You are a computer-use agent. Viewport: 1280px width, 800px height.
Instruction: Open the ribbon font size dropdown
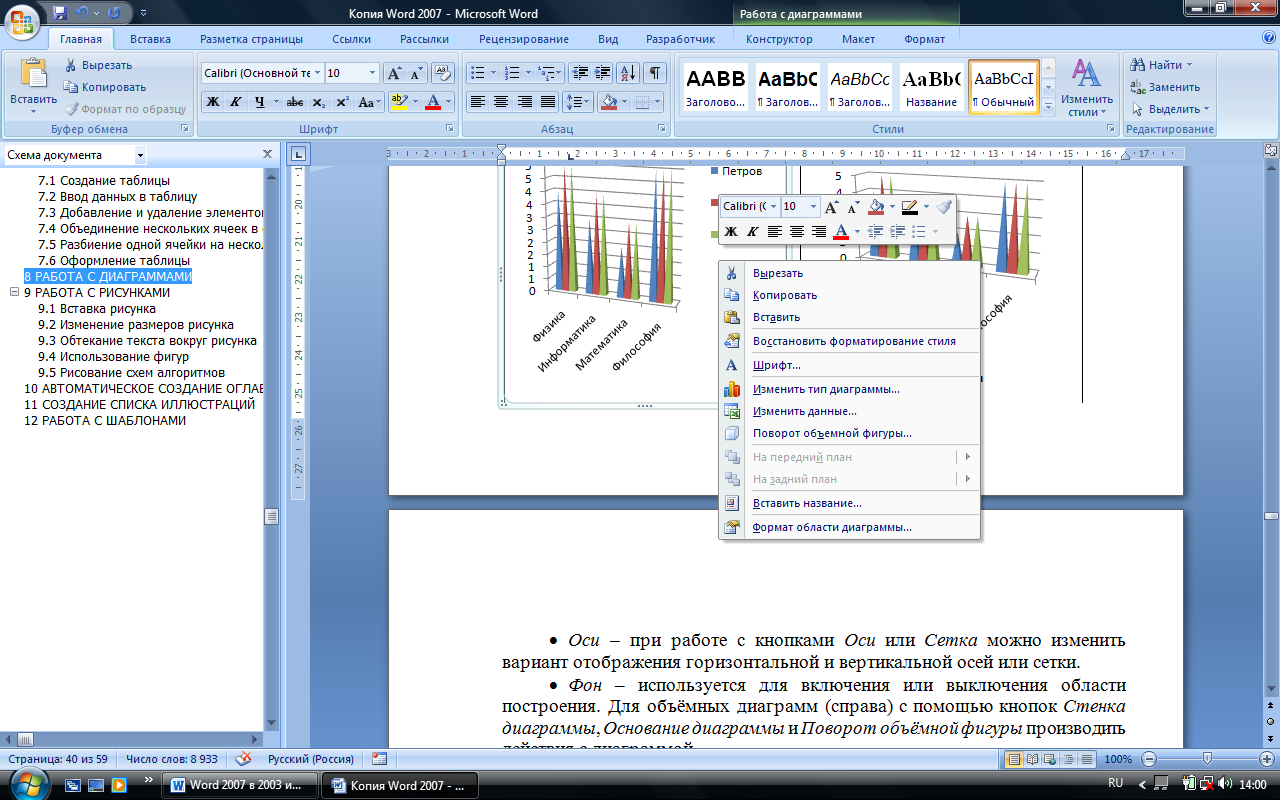373,73
